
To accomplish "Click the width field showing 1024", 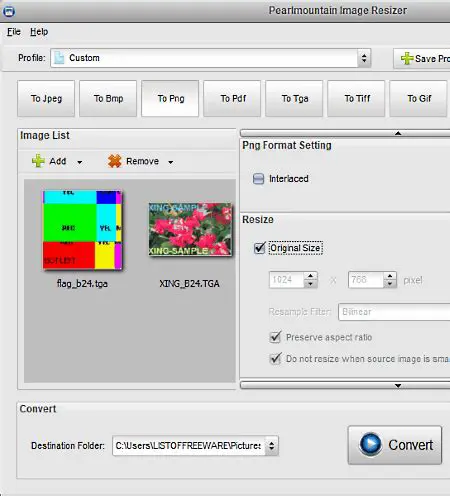I will 286,280.
